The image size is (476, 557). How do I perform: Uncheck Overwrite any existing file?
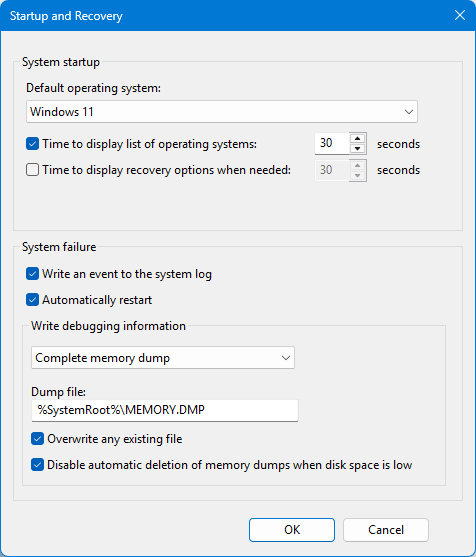click(x=37, y=439)
